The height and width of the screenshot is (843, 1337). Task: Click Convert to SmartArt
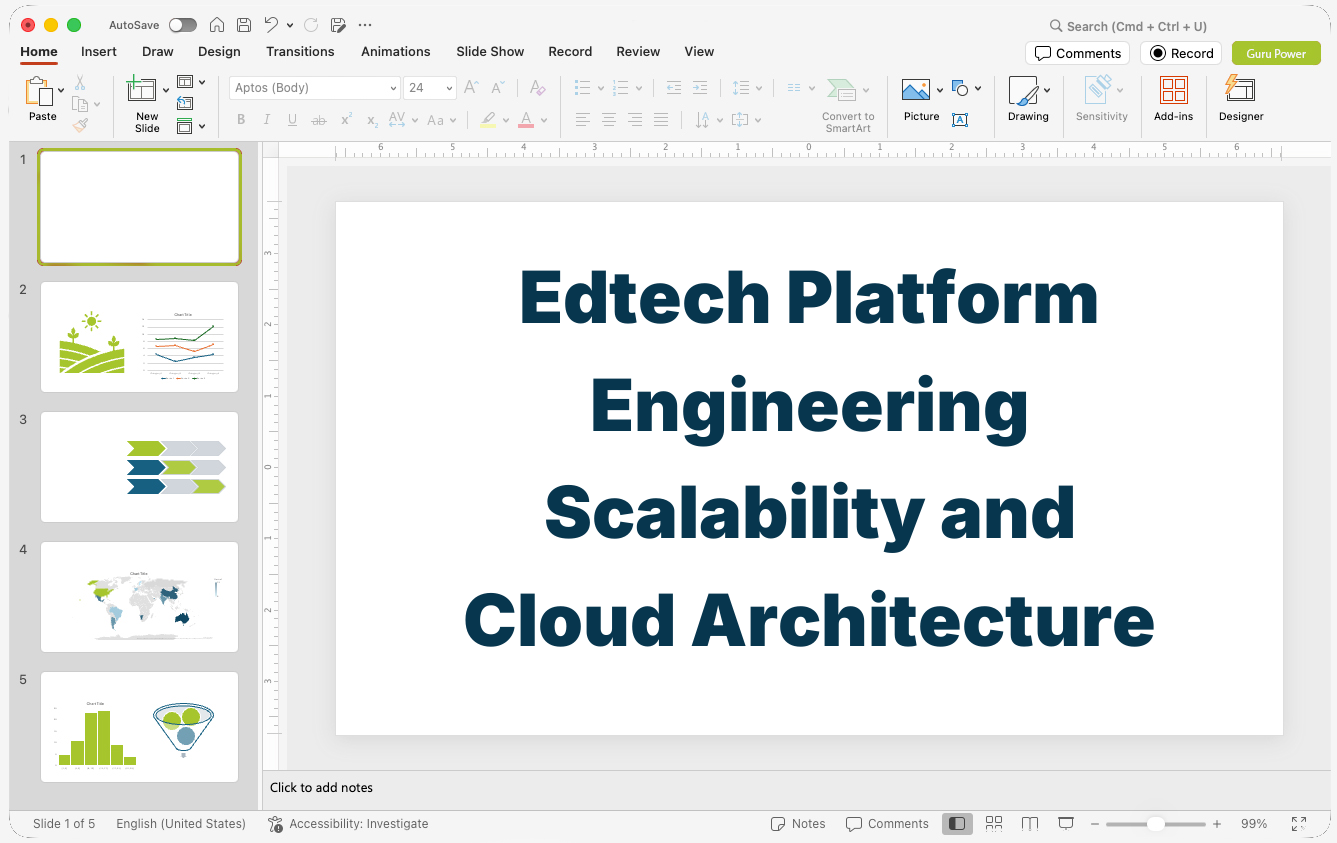click(848, 105)
